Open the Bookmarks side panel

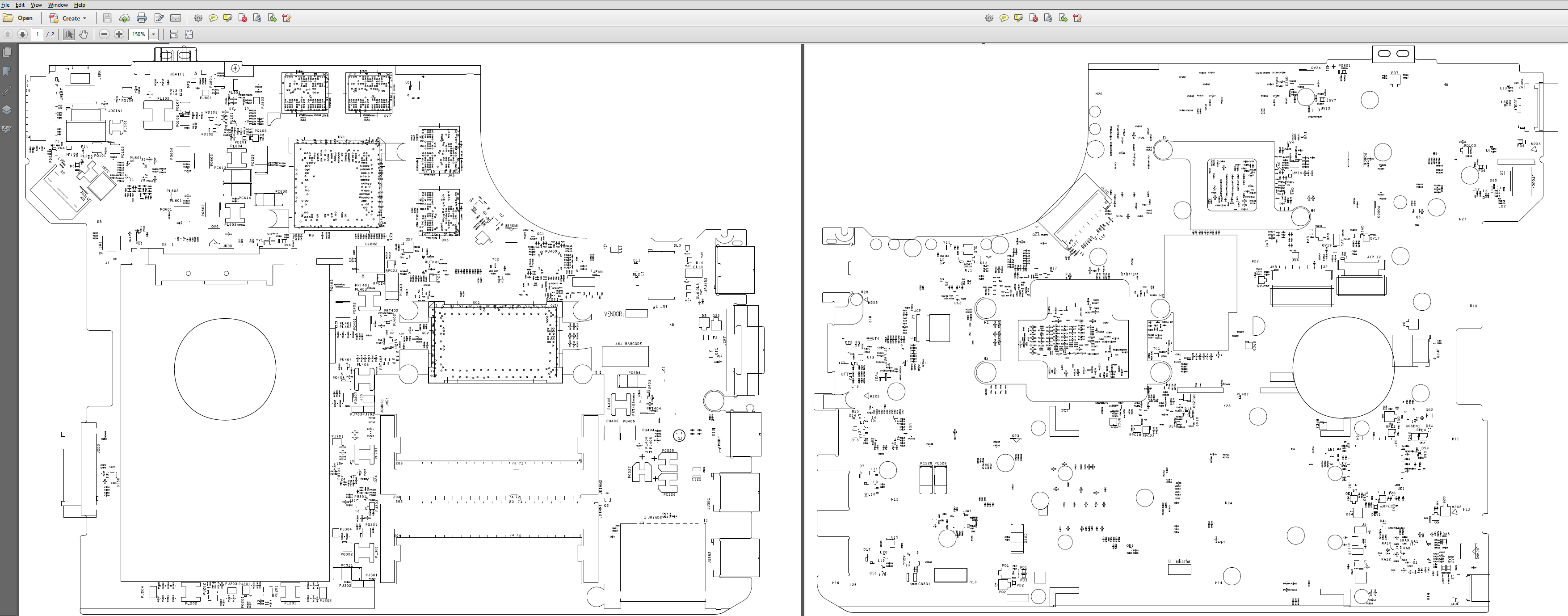click(x=7, y=71)
